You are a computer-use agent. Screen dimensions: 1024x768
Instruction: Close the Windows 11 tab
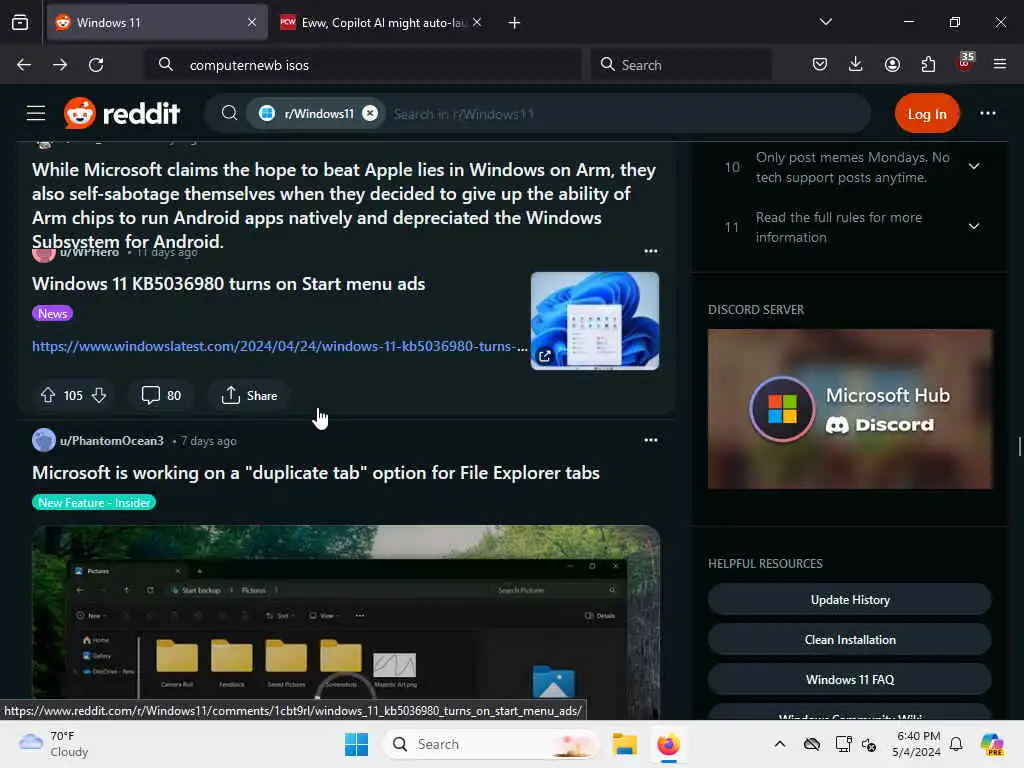[x=252, y=22]
